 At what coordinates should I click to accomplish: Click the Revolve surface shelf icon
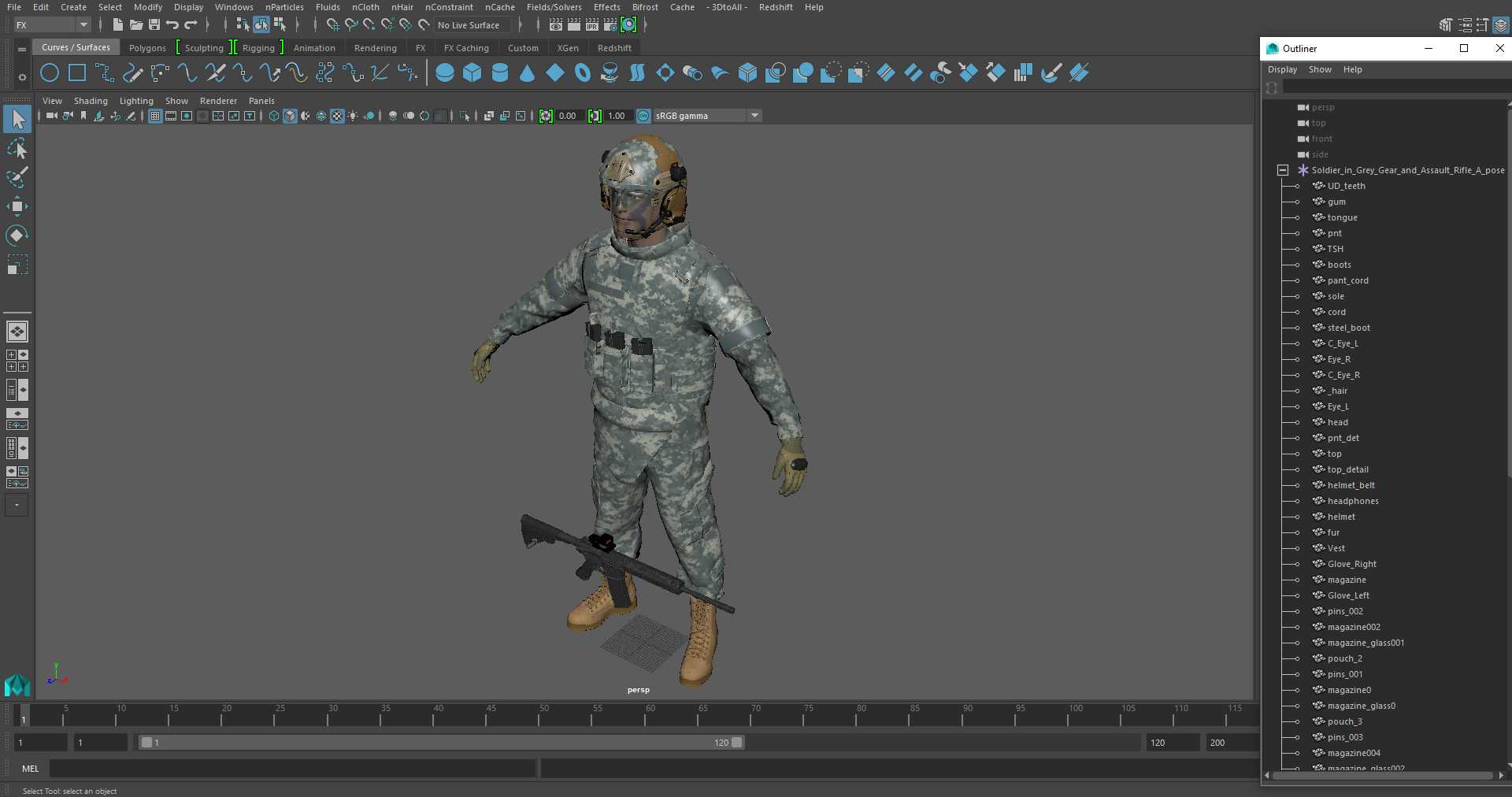(x=610, y=73)
